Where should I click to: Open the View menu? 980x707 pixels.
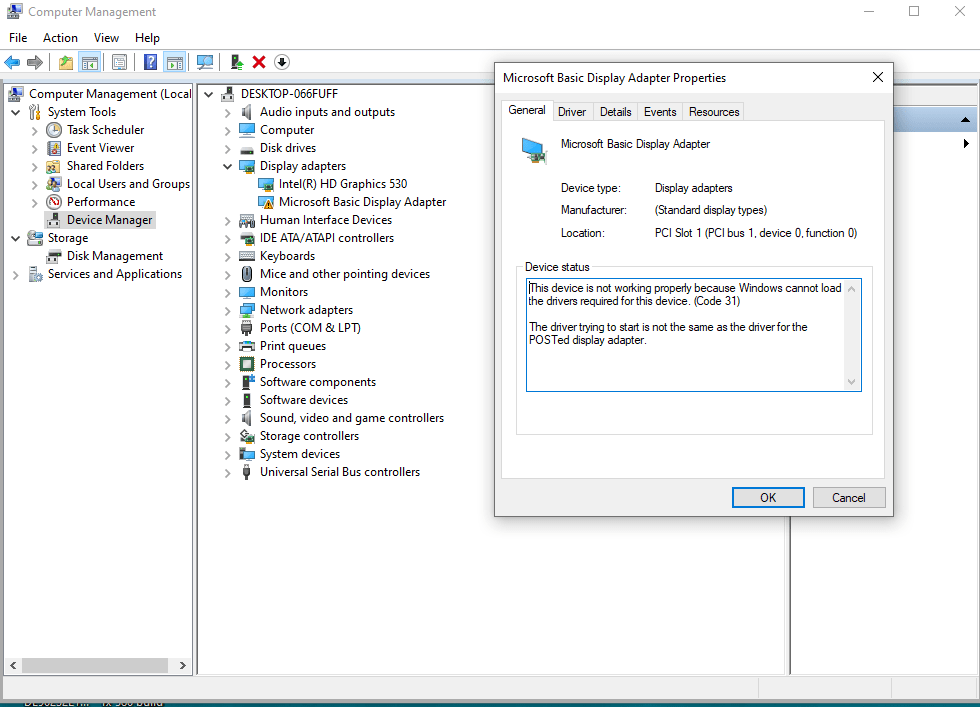pos(106,38)
